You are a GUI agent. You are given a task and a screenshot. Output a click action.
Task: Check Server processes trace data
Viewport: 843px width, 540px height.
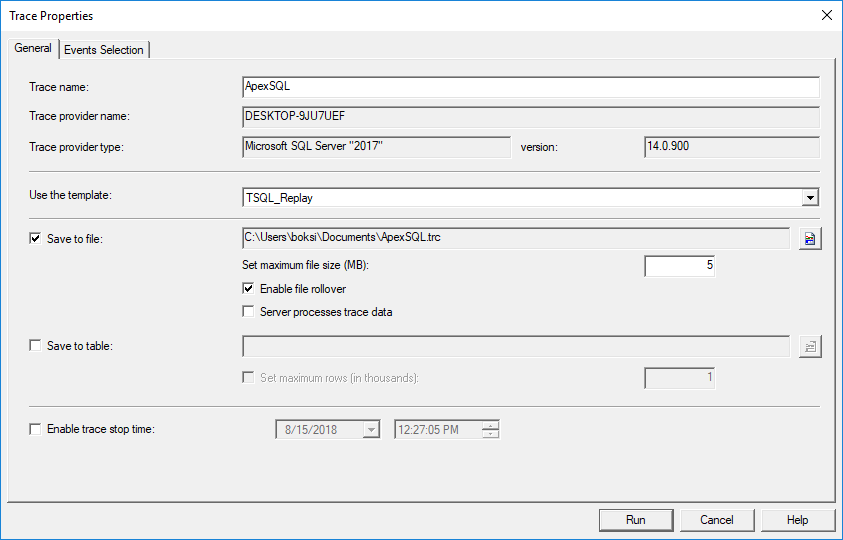(248, 311)
